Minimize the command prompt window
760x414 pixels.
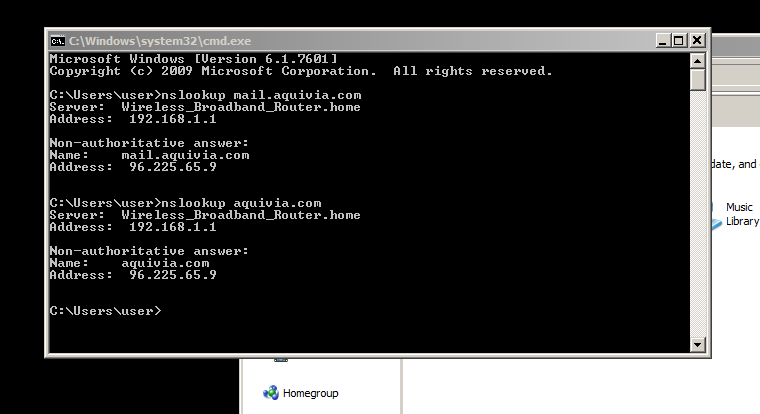click(662, 40)
